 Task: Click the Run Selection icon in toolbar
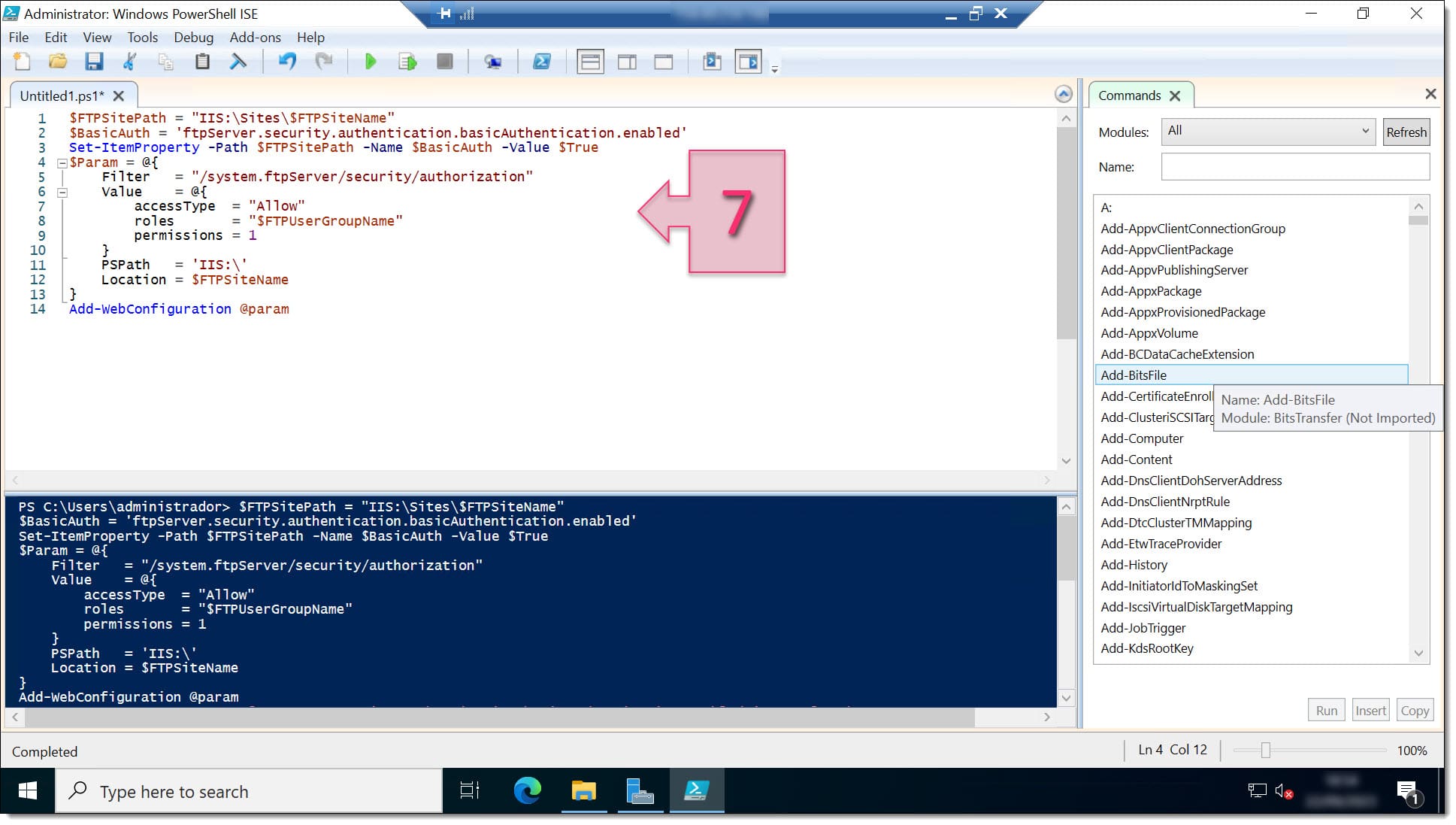(x=406, y=62)
